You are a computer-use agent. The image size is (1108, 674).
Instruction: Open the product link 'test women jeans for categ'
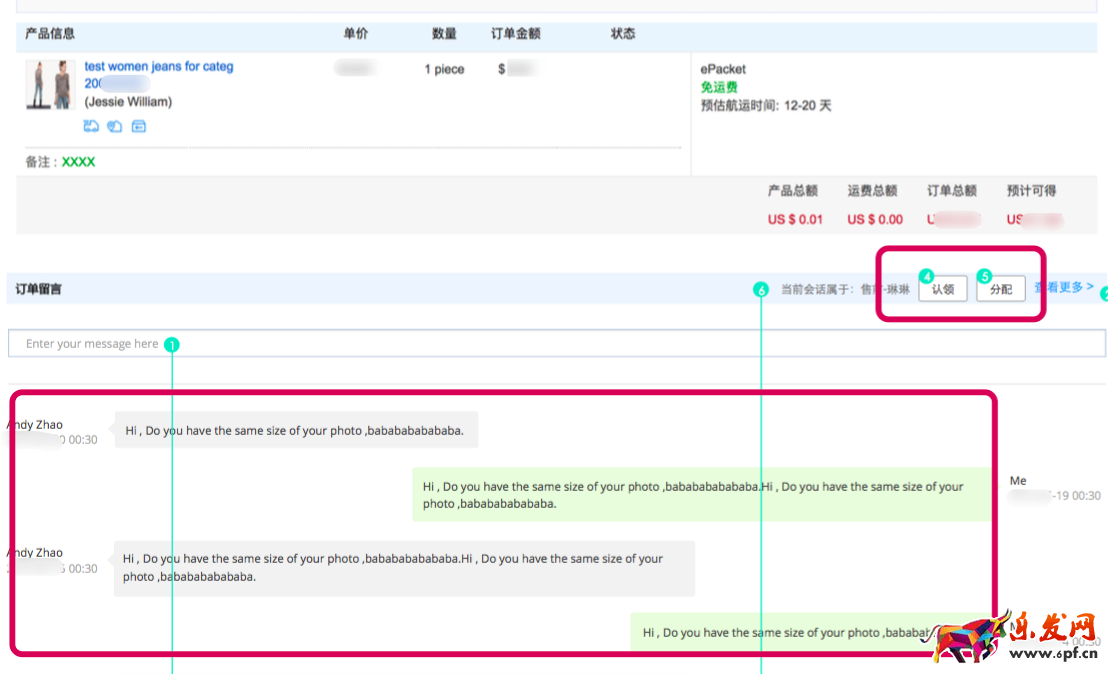coord(158,66)
